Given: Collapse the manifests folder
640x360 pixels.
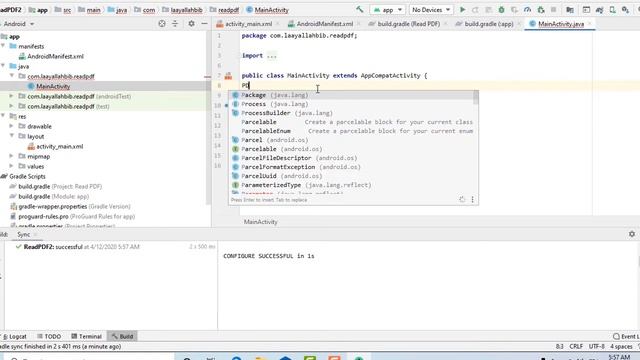Looking at the screenshot, I should tap(3, 46).
